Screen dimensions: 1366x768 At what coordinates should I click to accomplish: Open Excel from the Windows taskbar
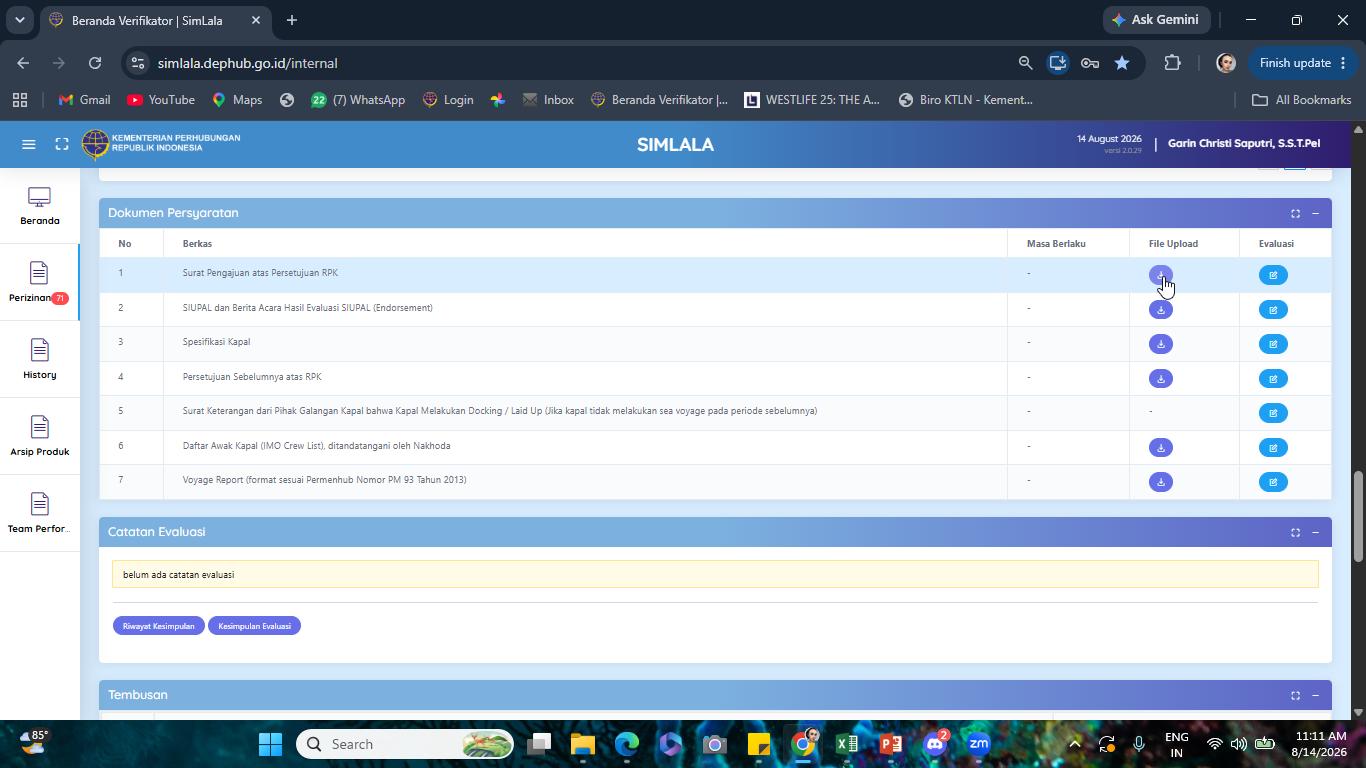pos(847,744)
